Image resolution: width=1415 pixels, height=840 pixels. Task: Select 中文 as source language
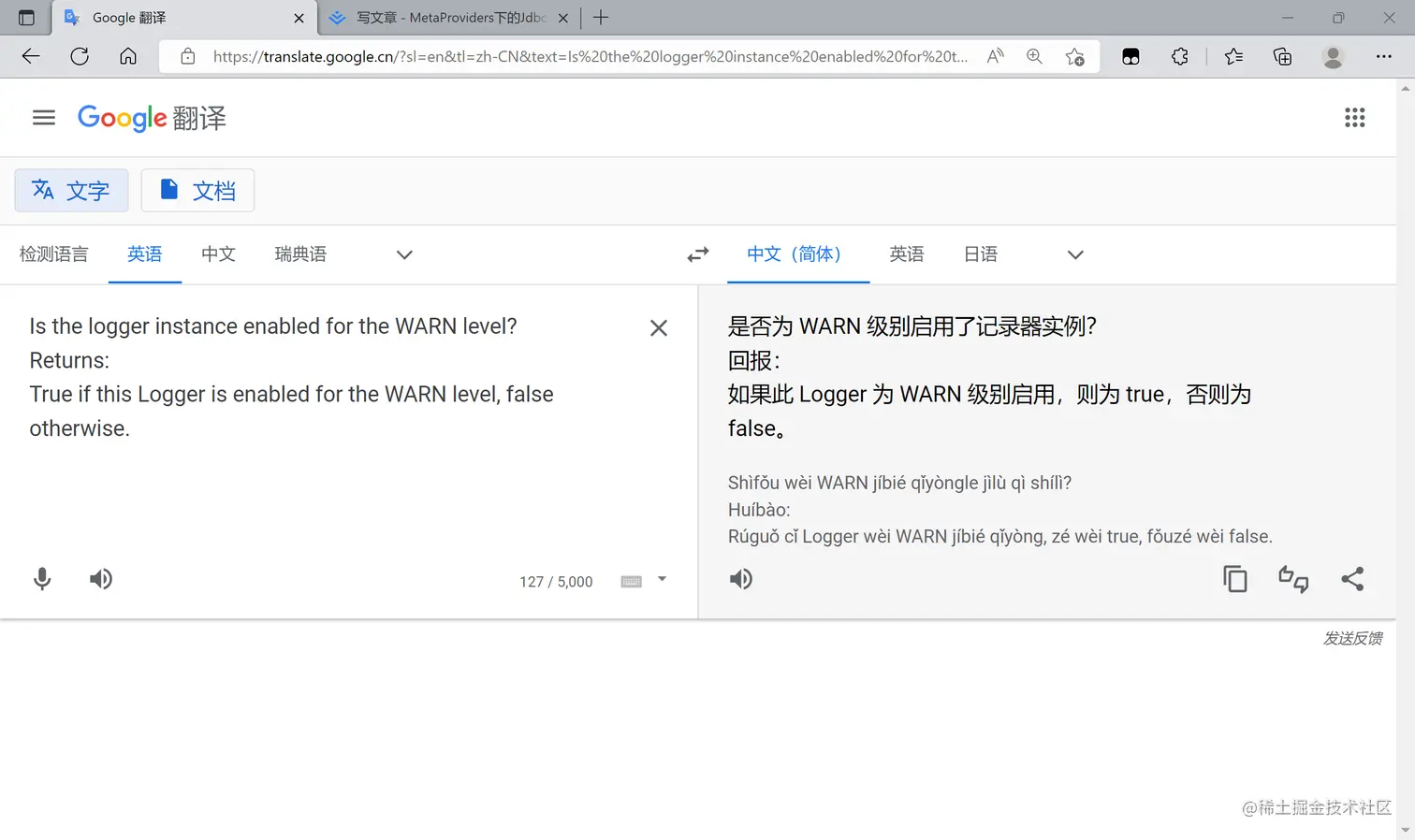click(218, 254)
